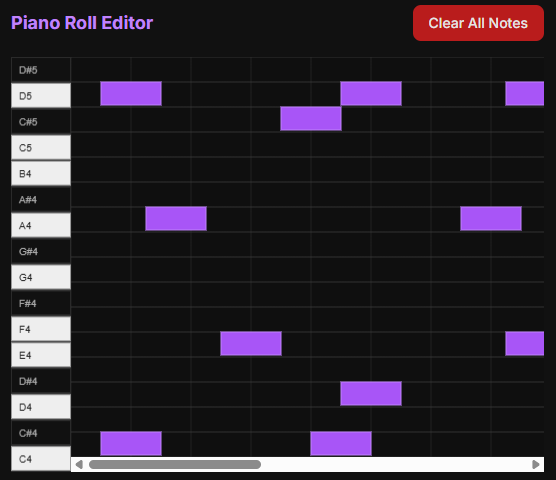Select the F#4 piano key
The width and height of the screenshot is (556, 480).
41,303
